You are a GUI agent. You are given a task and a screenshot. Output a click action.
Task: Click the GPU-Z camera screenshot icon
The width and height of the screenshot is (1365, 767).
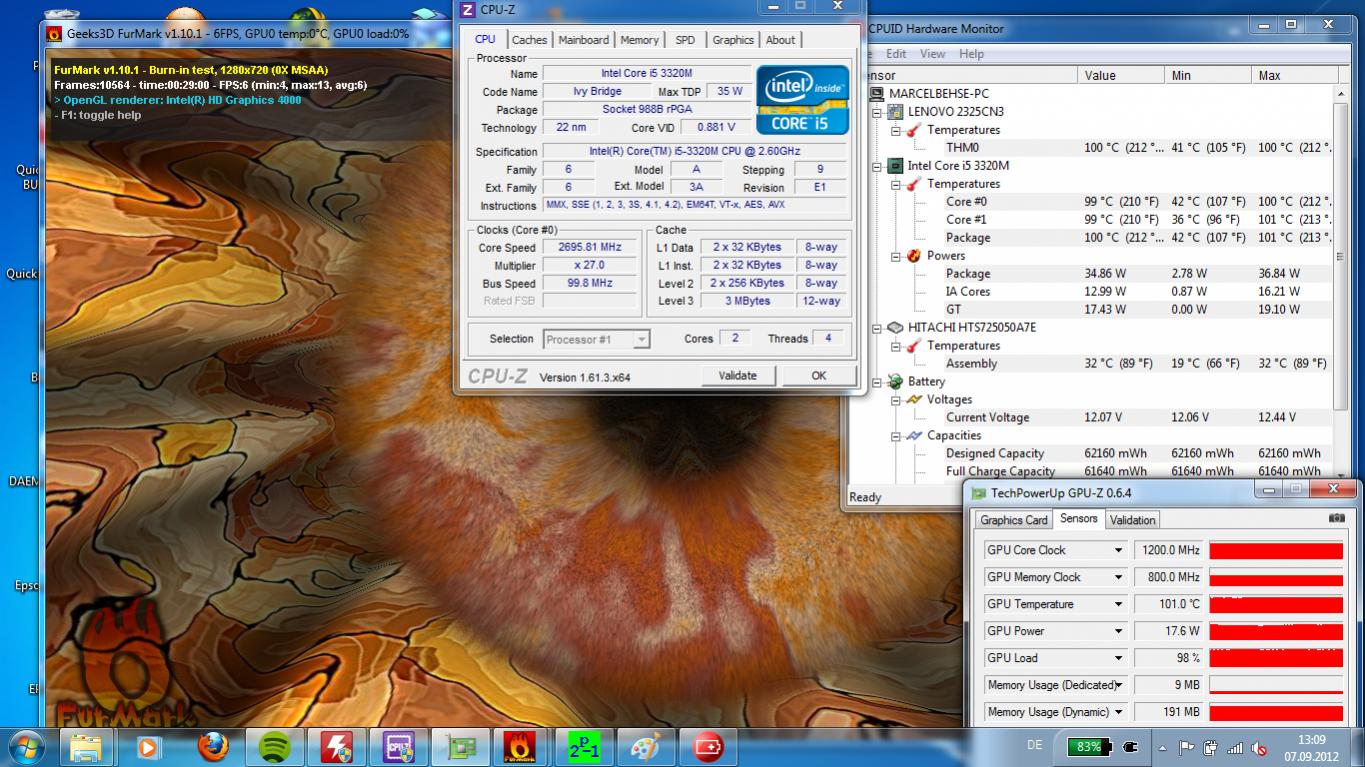click(1336, 519)
